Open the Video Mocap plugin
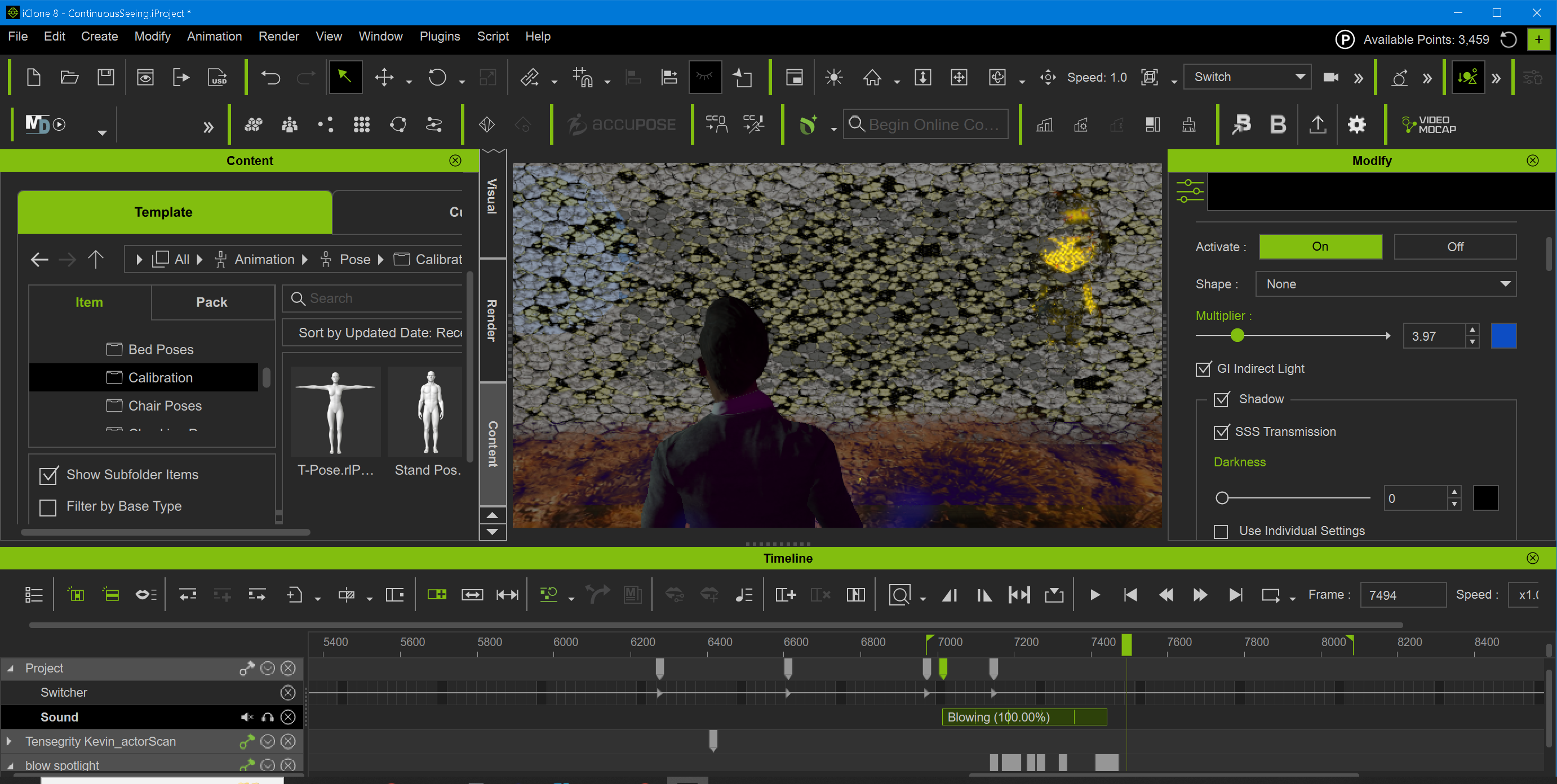This screenshot has height=784, width=1557. (1429, 124)
